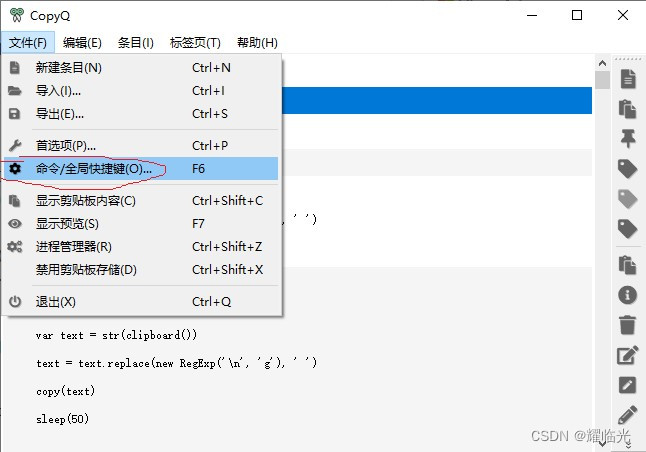Click the New item icon in right toolbar
The image size is (646, 452).
[627, 79]
